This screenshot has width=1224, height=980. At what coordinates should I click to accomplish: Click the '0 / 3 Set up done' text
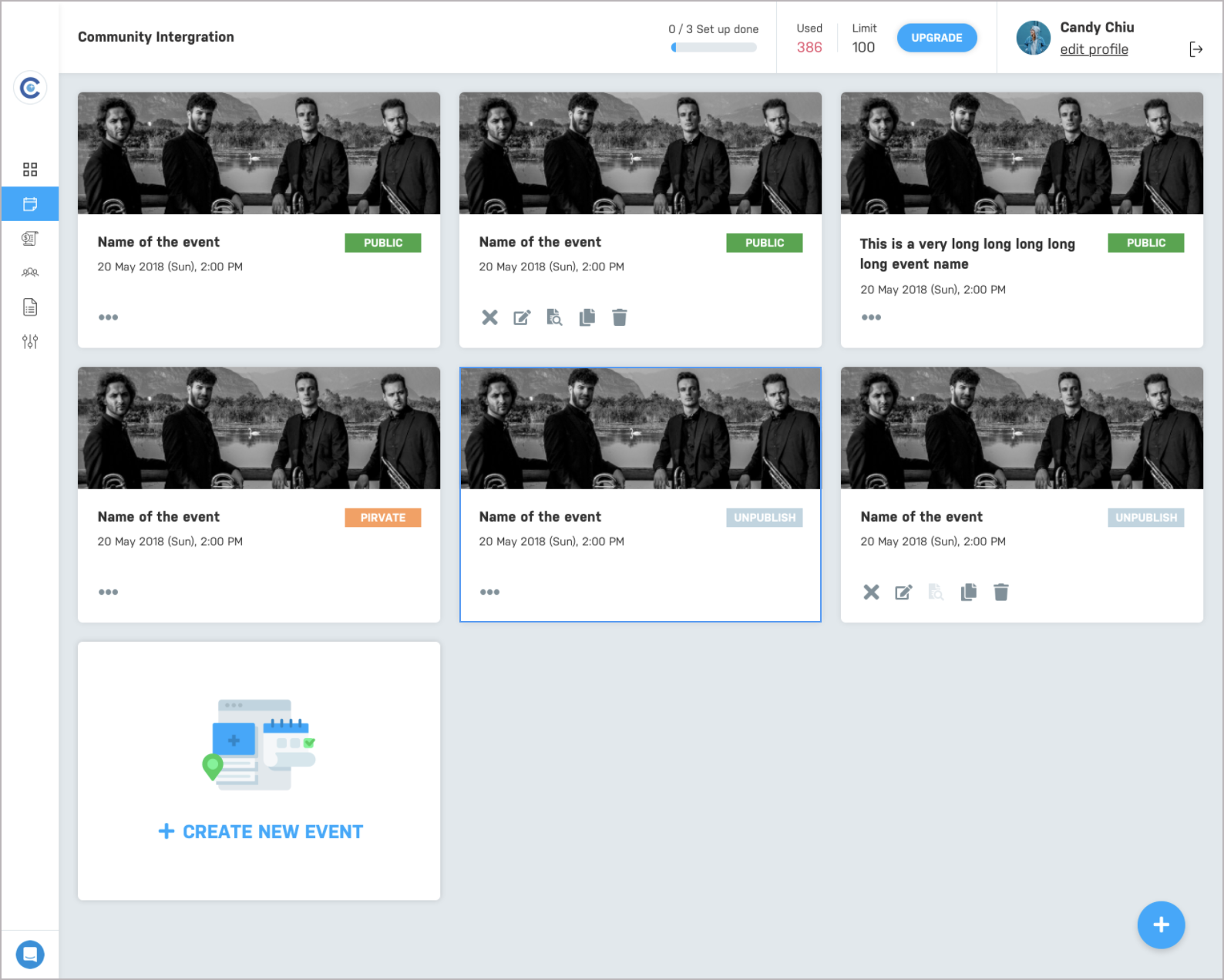[x=714, y=29]
